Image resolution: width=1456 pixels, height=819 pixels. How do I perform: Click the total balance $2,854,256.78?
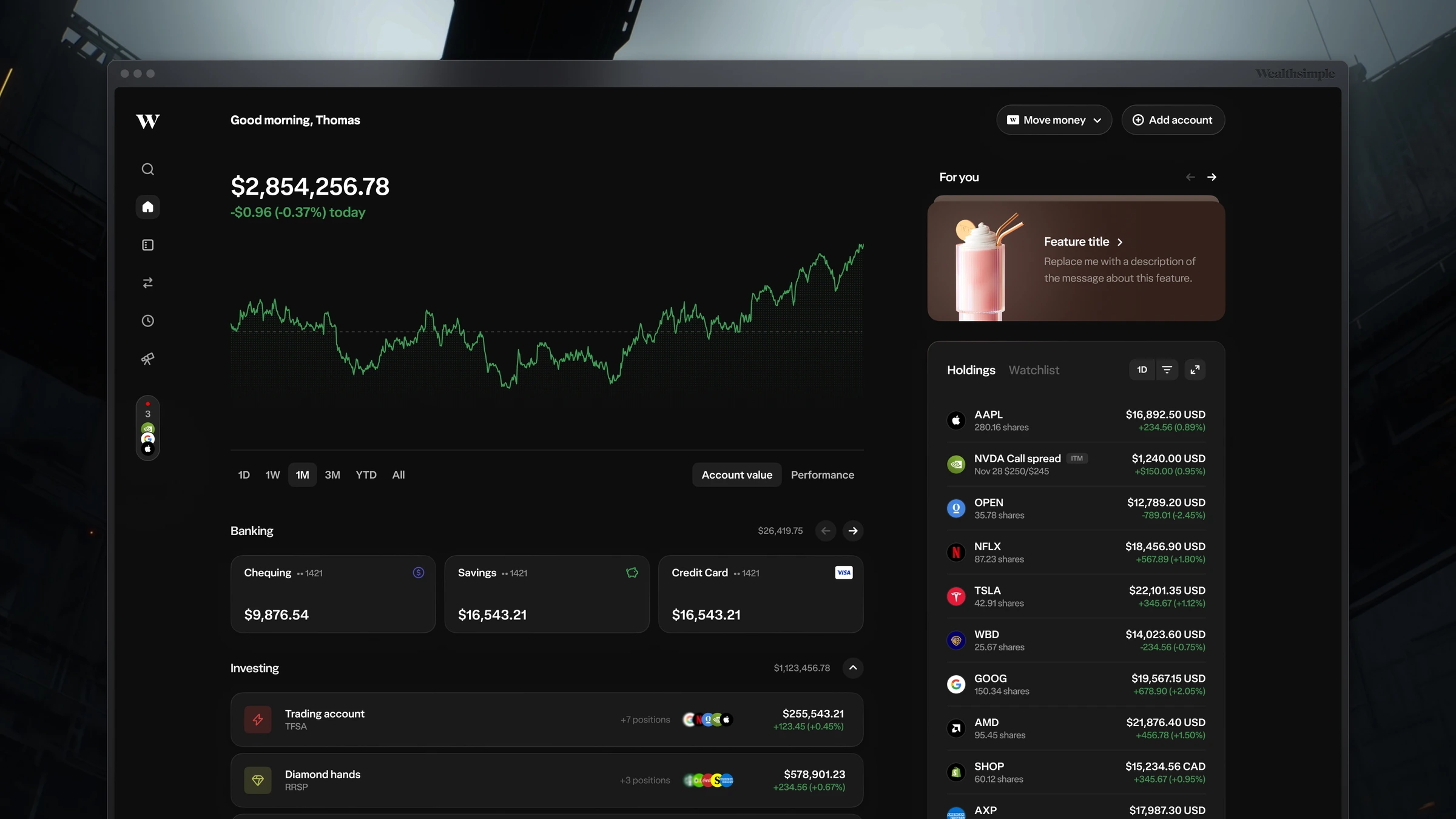click(310, 186)
